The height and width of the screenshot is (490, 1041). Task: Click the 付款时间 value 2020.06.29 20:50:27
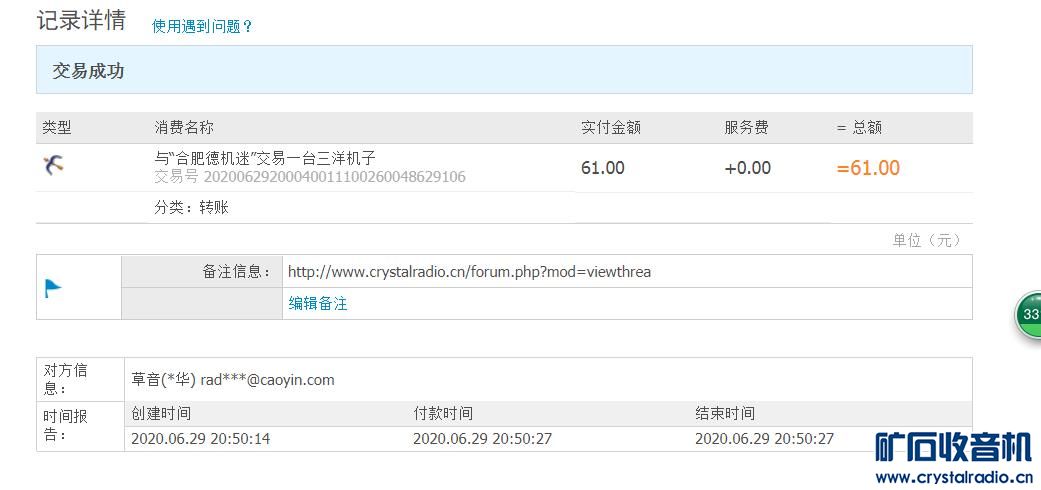[x=482, y=439]
